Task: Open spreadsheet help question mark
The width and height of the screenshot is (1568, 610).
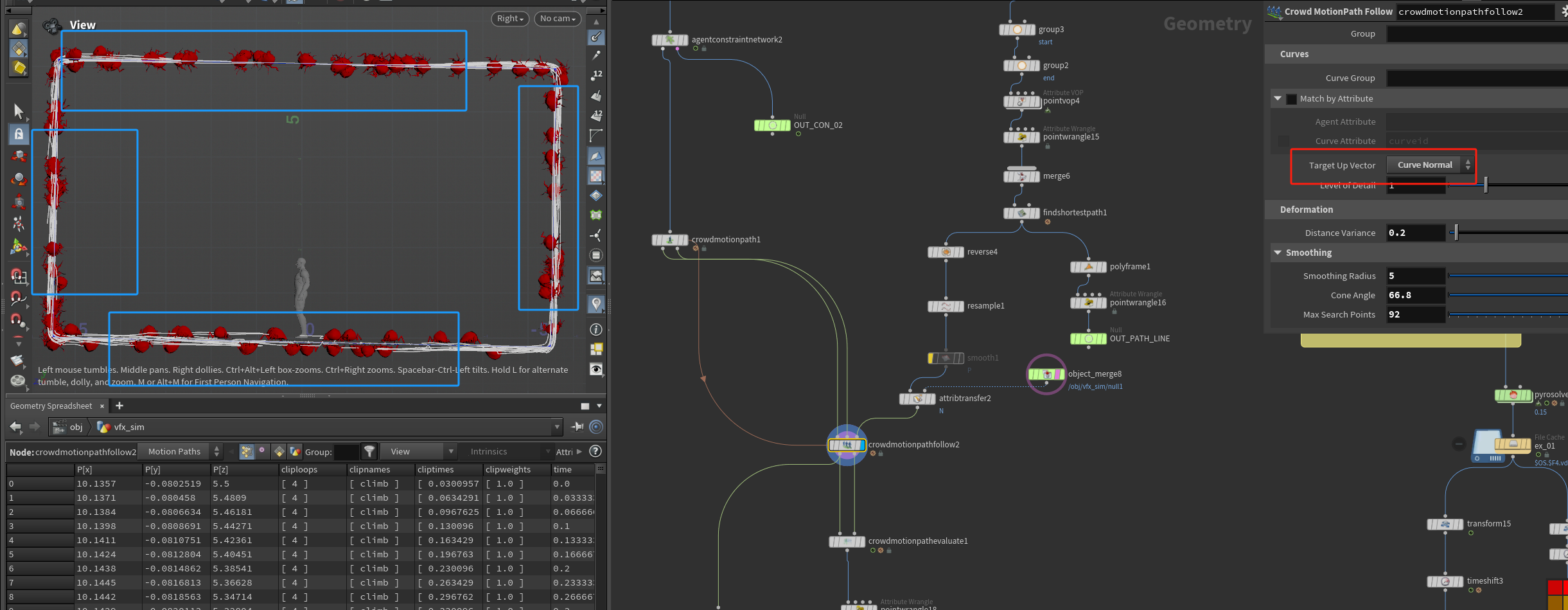Action: (595, 452)
